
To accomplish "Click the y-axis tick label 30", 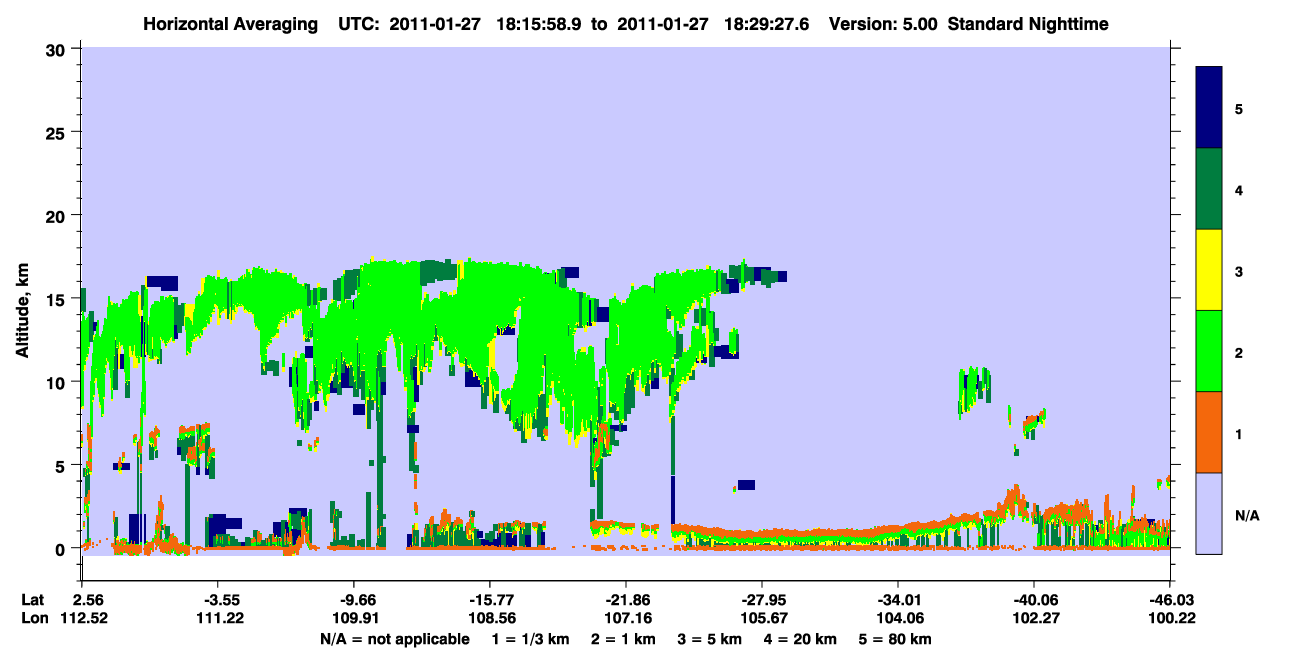I will 58,48.
